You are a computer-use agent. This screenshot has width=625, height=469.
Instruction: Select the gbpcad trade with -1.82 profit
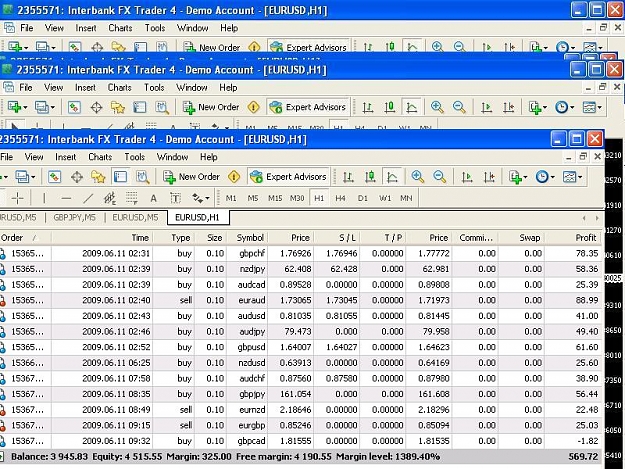pyautogui.click(x=301, y=441)
